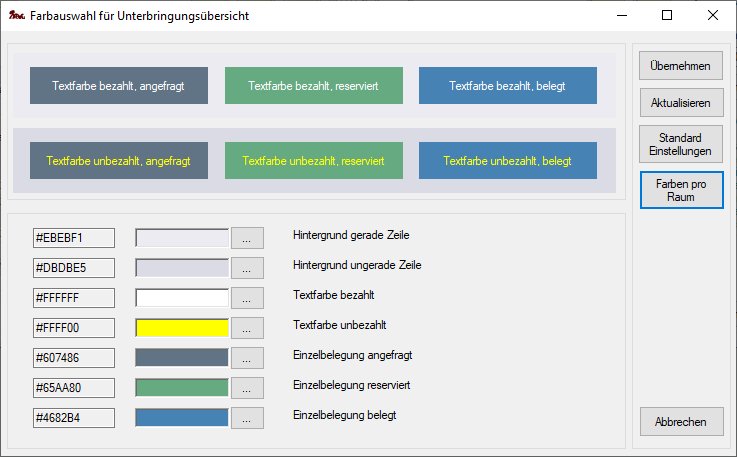The image size is (737, 457).
Task: Click the #607486 hex code field
Action: [74, 358]
